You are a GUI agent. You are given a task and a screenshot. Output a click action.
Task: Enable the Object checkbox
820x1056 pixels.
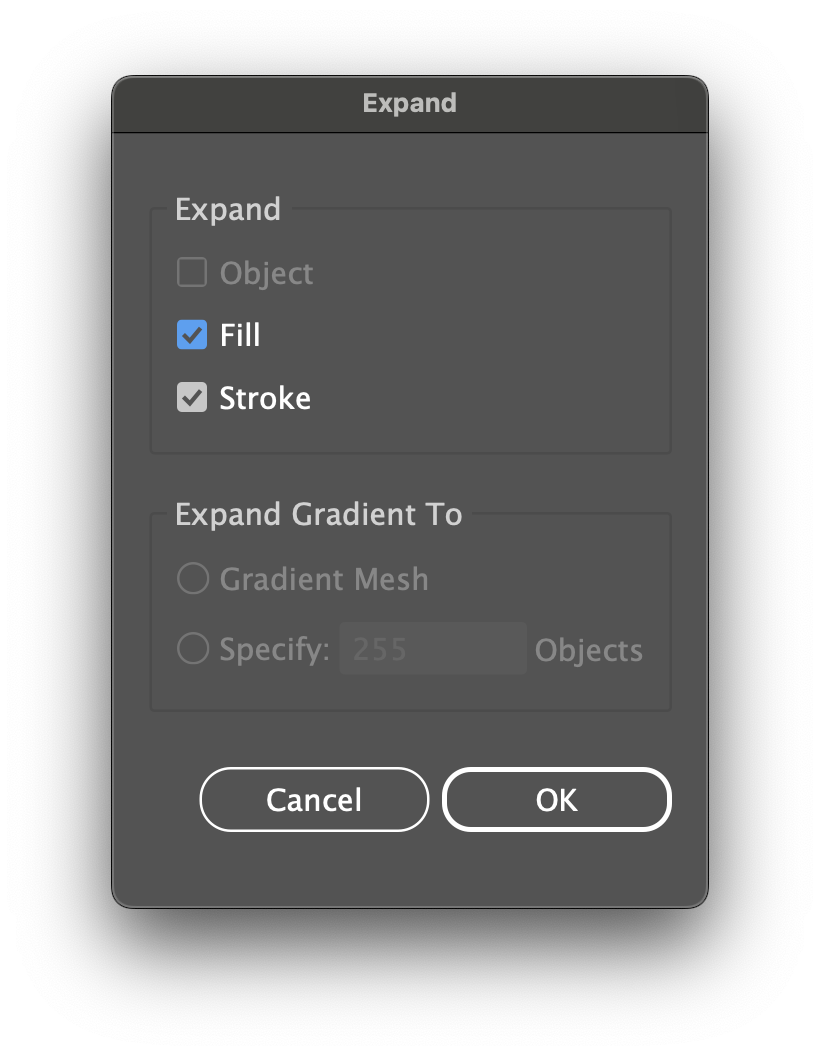coord(192,273)
